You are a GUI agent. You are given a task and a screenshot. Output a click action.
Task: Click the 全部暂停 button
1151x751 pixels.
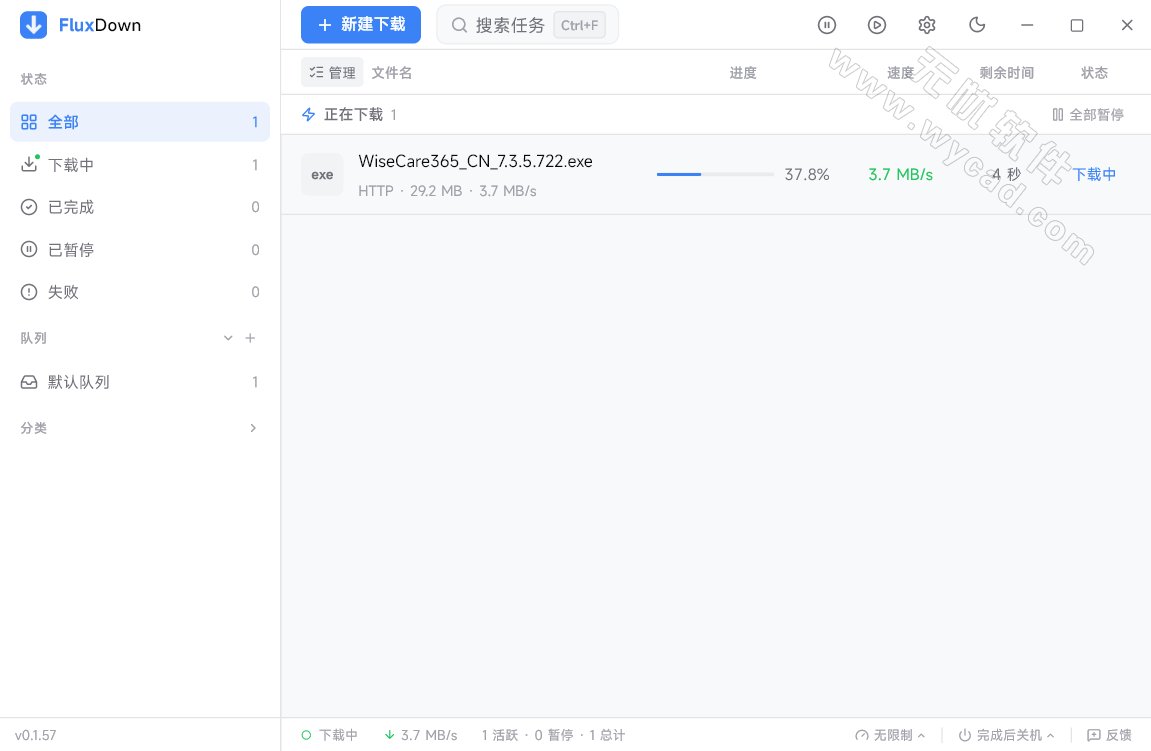[x=1088, y=115]
